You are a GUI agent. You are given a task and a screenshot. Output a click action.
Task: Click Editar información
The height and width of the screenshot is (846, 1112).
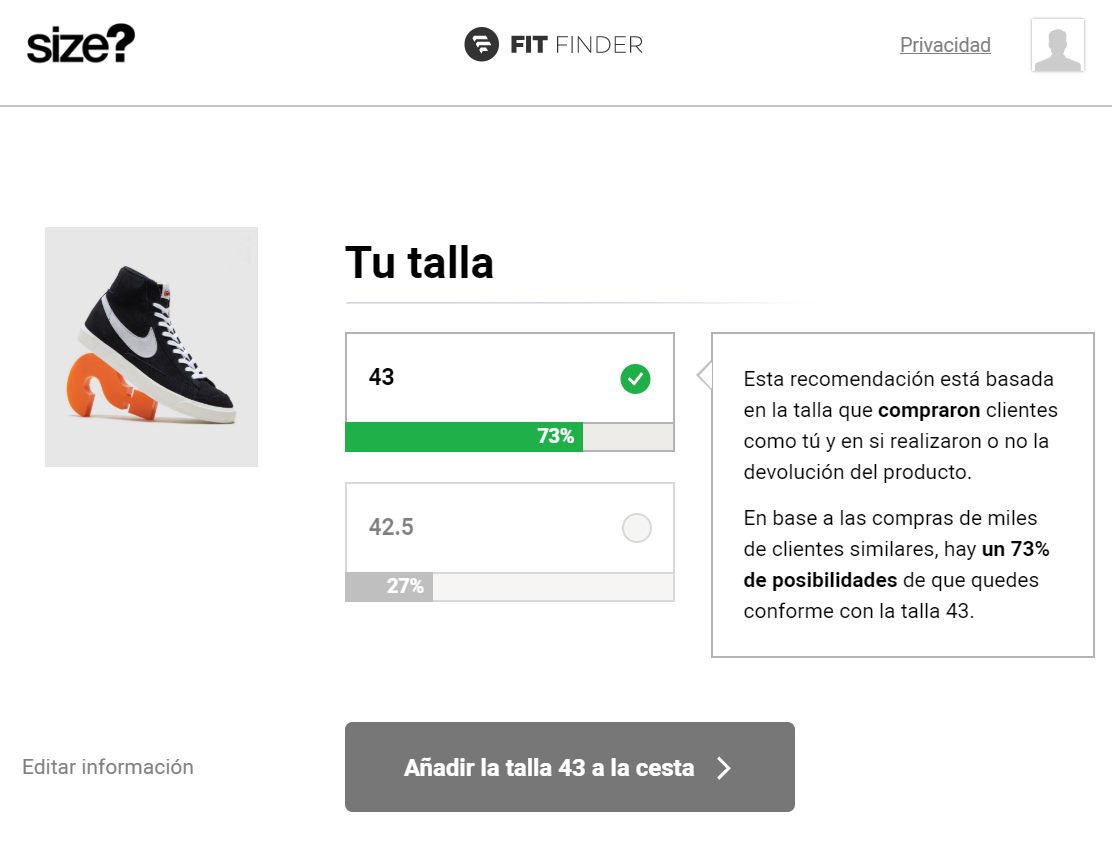click(x=108, y=767)
